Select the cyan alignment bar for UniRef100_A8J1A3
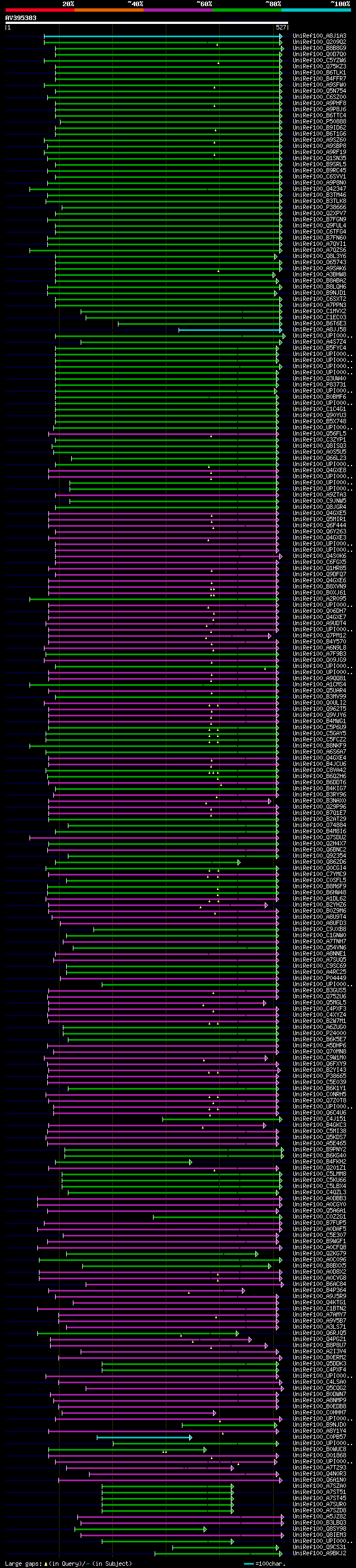356x1568 pixels. pos(162,36)
